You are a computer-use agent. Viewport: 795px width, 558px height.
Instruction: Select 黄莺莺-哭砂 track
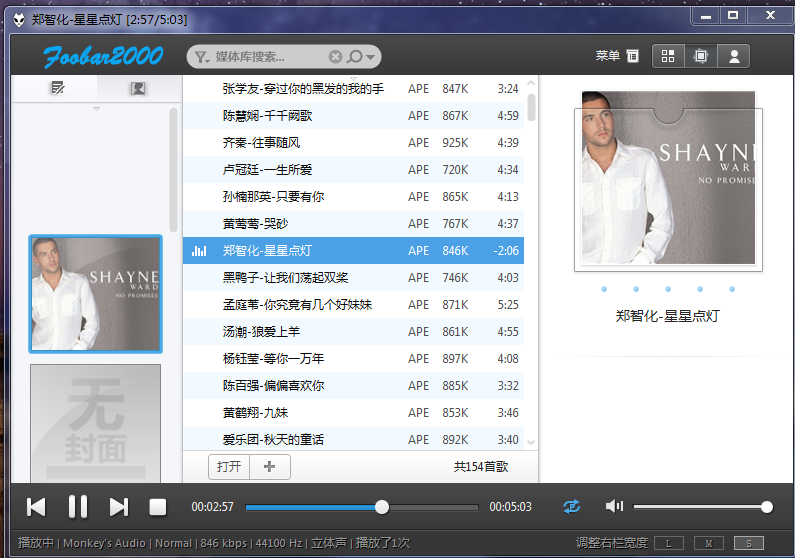pos(353,224)
